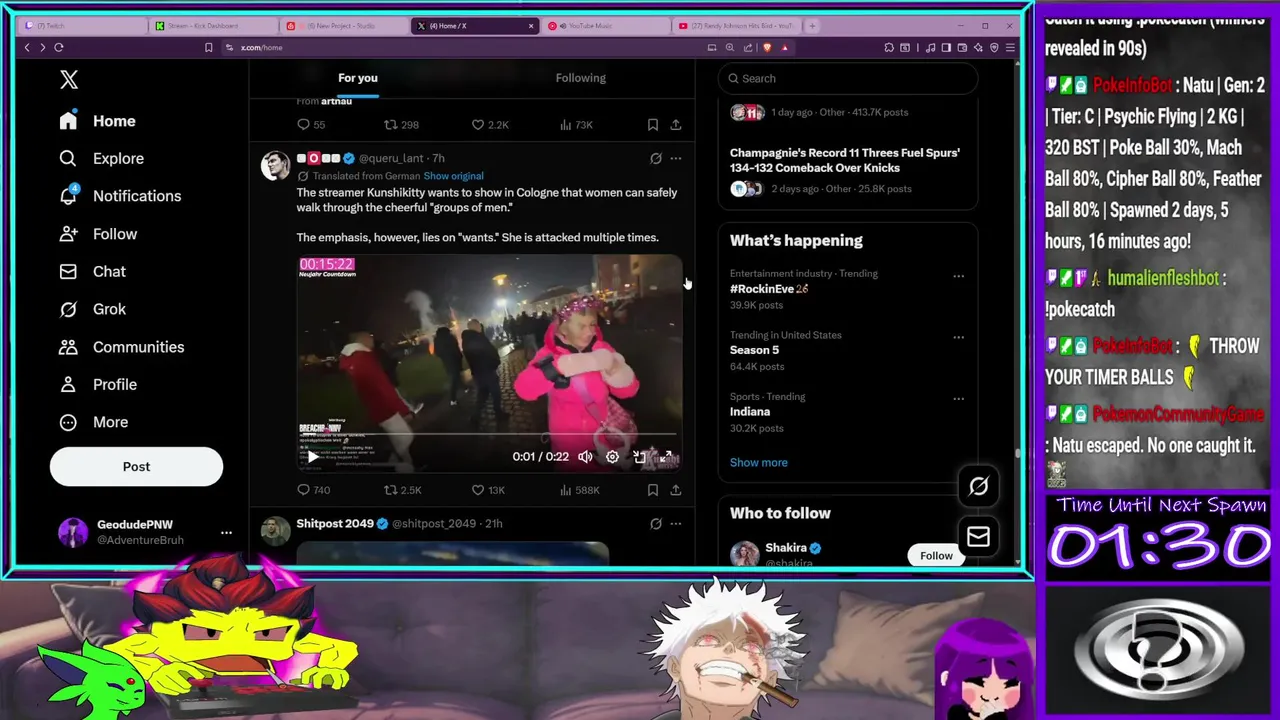Follow Shakira
This screenshot has width=1280, height=720.
tap(936, 555)
